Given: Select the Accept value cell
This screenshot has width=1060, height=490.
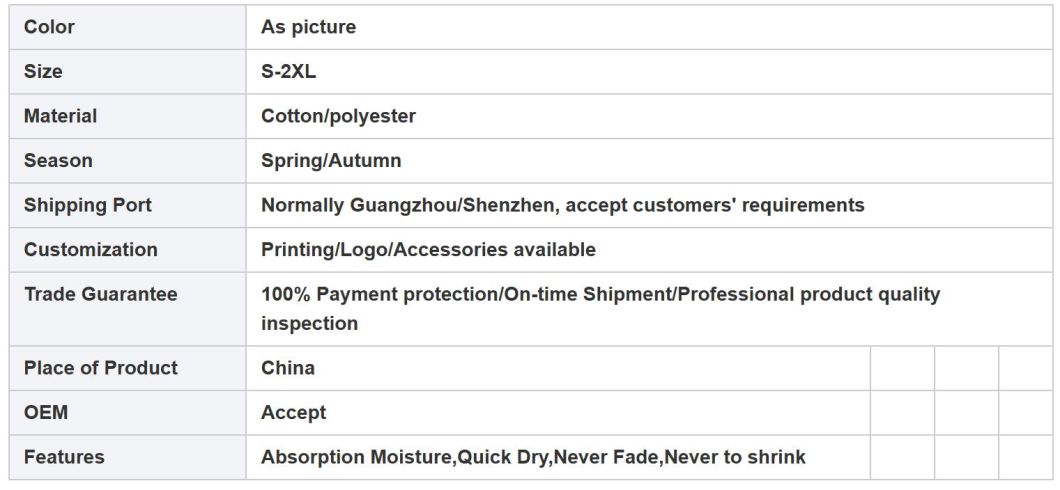Looking at the screenshot, I should point(558,412).
